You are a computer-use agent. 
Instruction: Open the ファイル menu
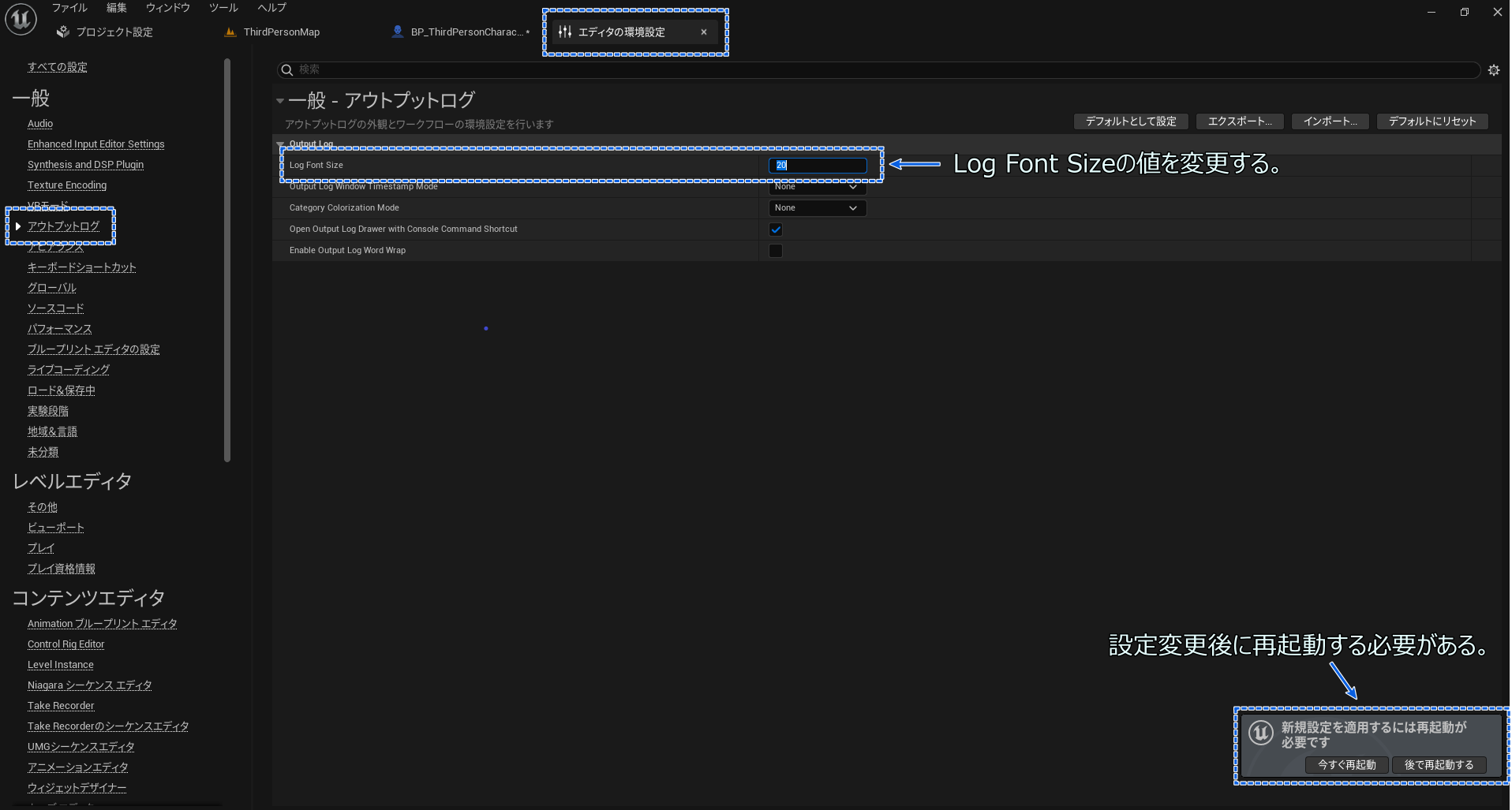point(69,8)
